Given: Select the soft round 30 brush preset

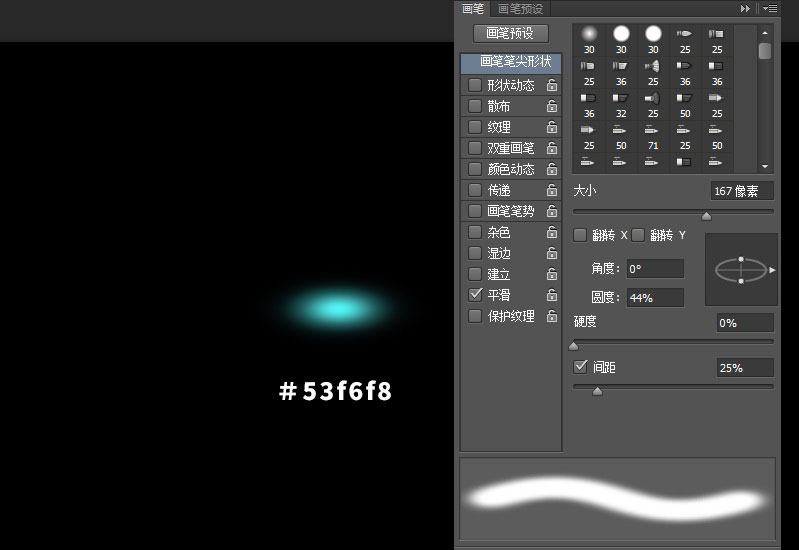Looking at the screenshot, I should [589, 39].
